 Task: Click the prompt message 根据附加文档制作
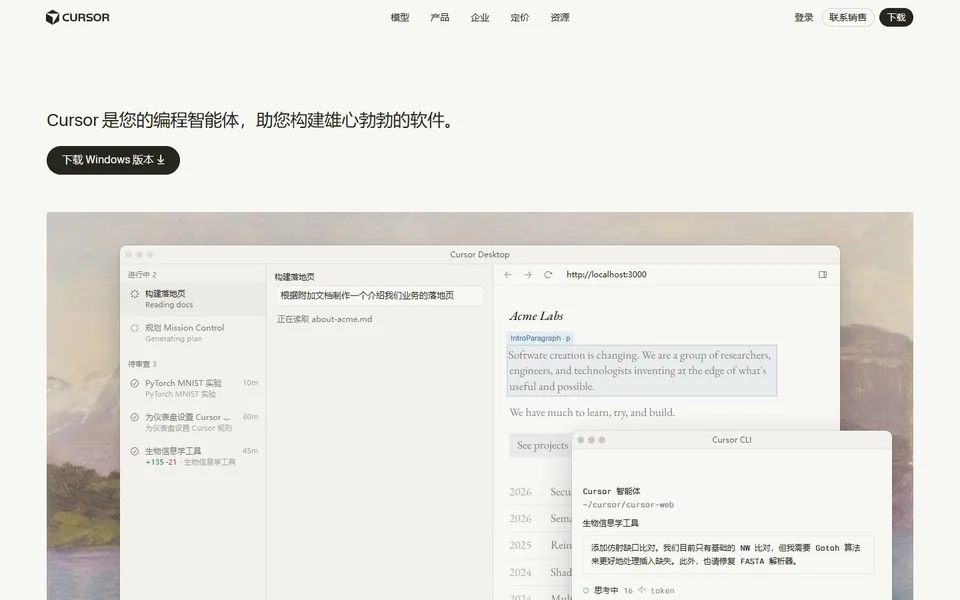click(x=379, y=296)
